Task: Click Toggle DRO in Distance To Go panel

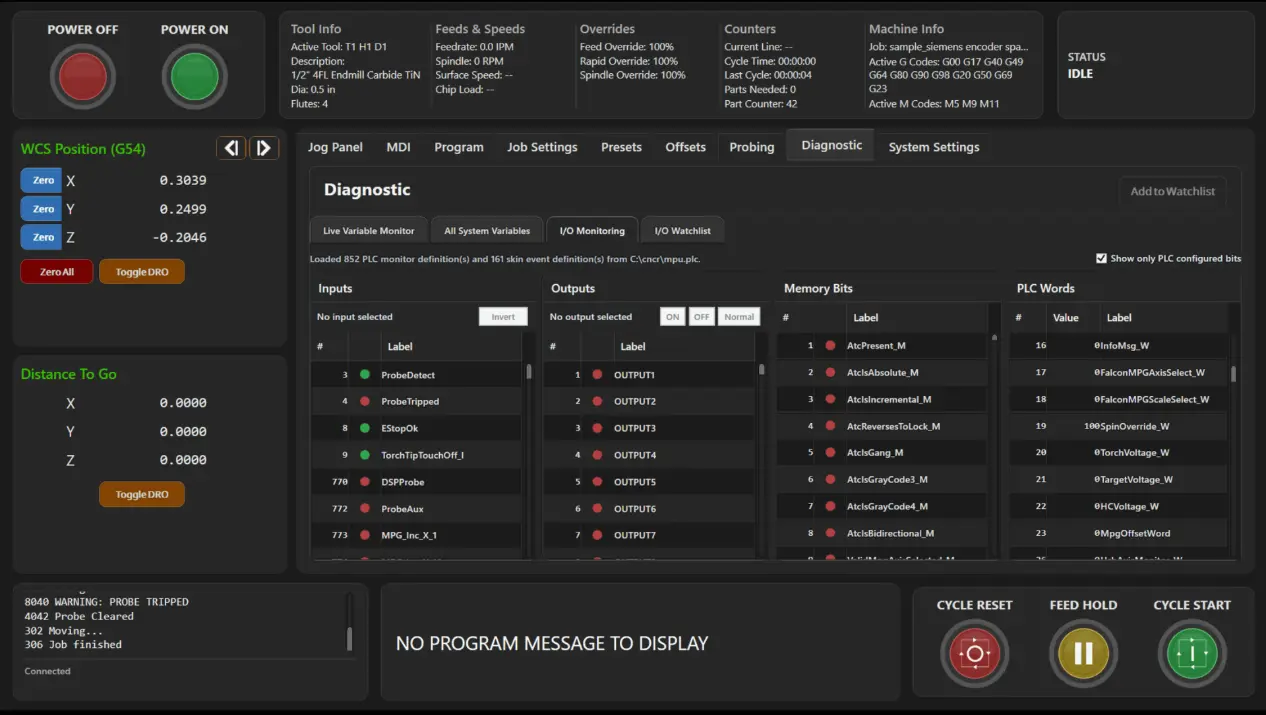Action: (142, 494)
